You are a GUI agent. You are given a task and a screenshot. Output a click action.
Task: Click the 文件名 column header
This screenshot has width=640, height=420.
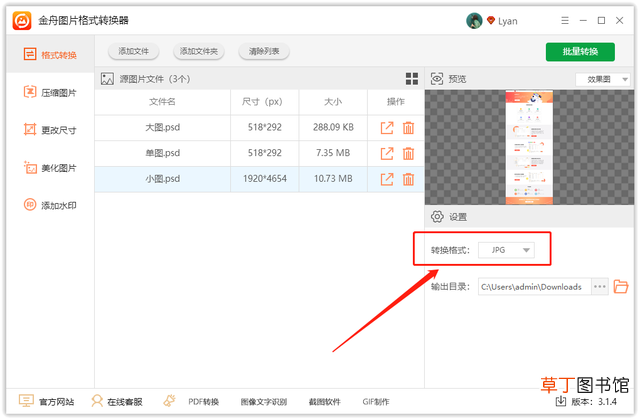[162, 102]
